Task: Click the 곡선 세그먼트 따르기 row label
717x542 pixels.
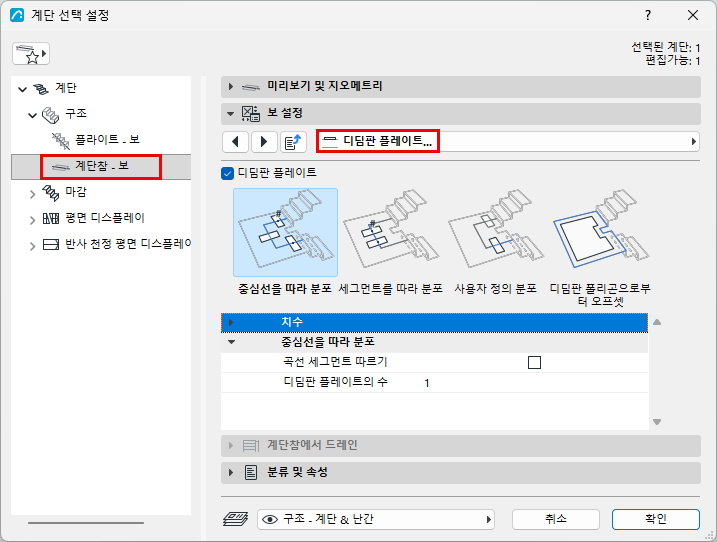Action: click(335, 362)
